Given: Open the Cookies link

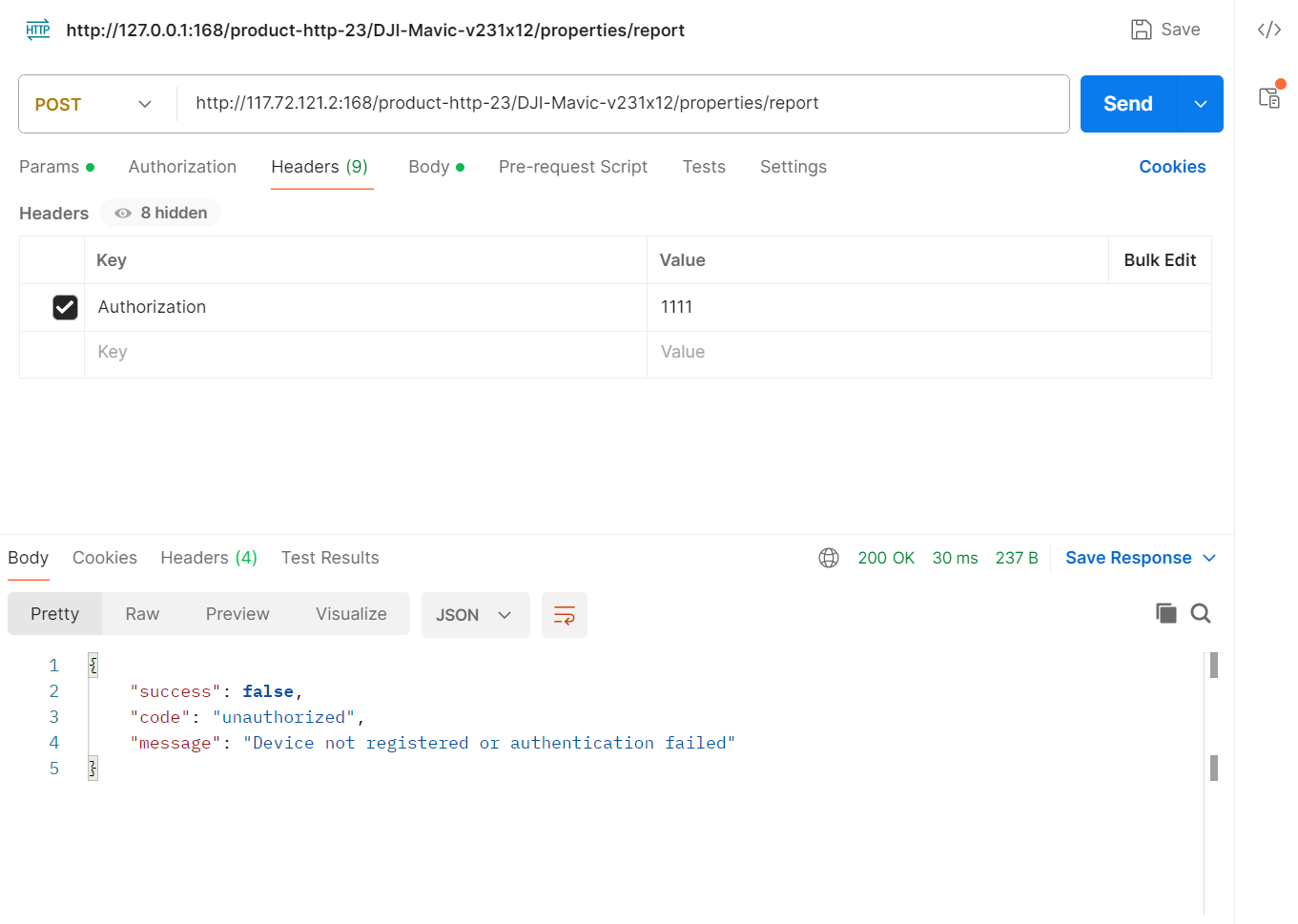Looking at the screenshot, I should click(1171, 167).
